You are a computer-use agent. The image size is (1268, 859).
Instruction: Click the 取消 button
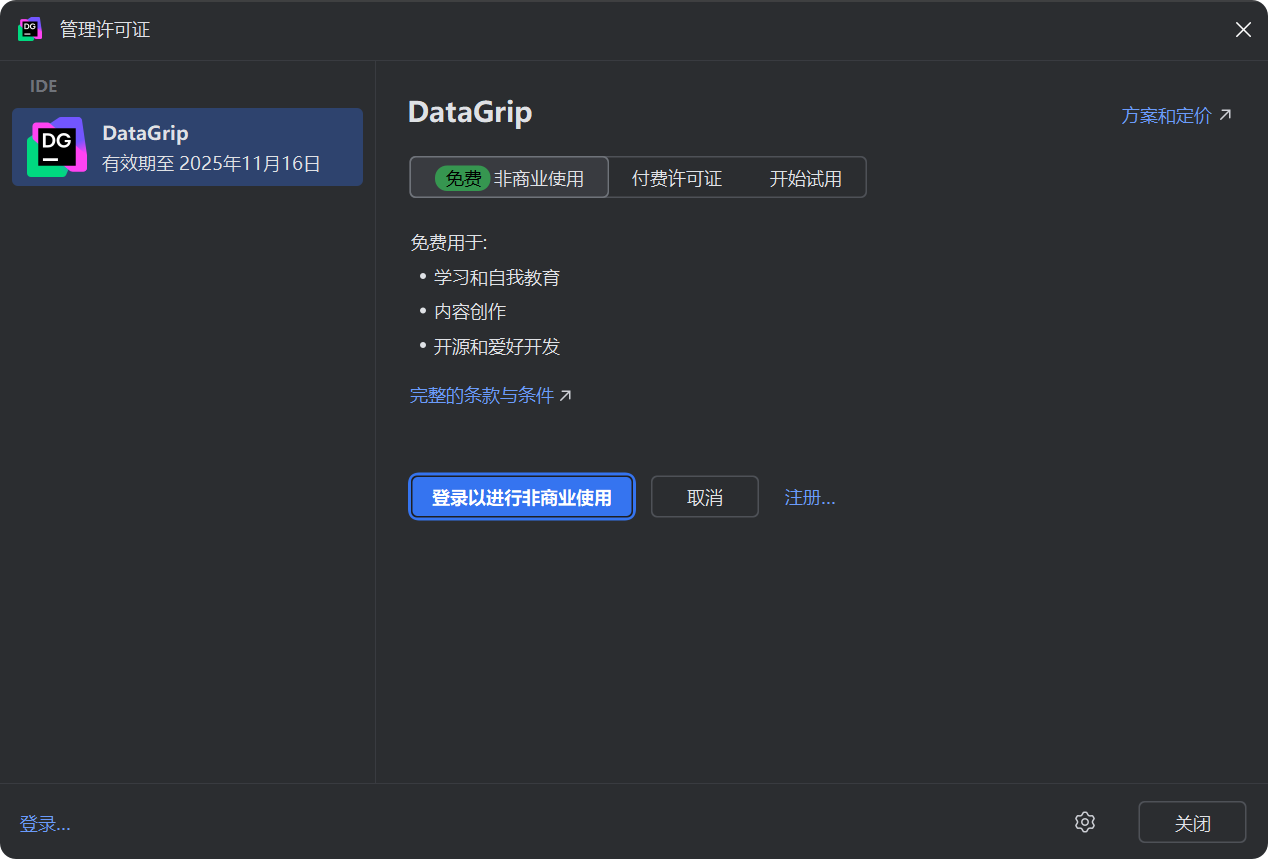click(x=705, y=497)
